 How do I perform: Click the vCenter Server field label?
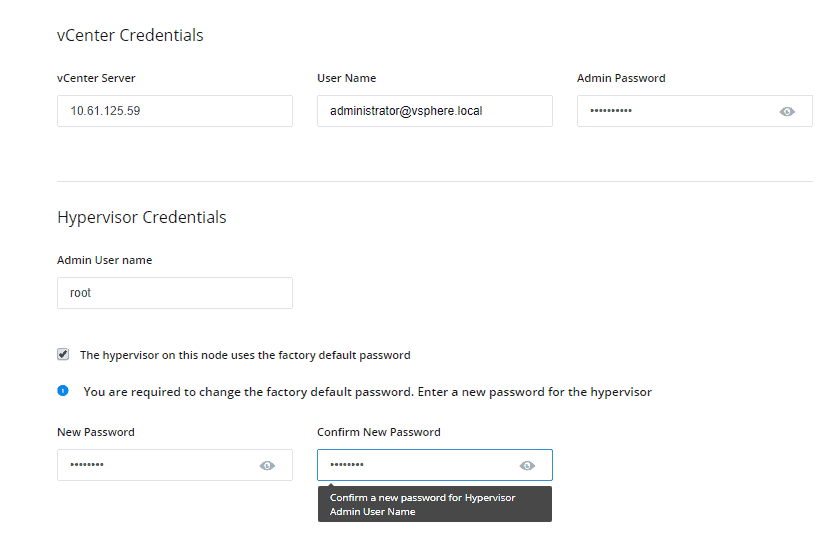point(96,78)
